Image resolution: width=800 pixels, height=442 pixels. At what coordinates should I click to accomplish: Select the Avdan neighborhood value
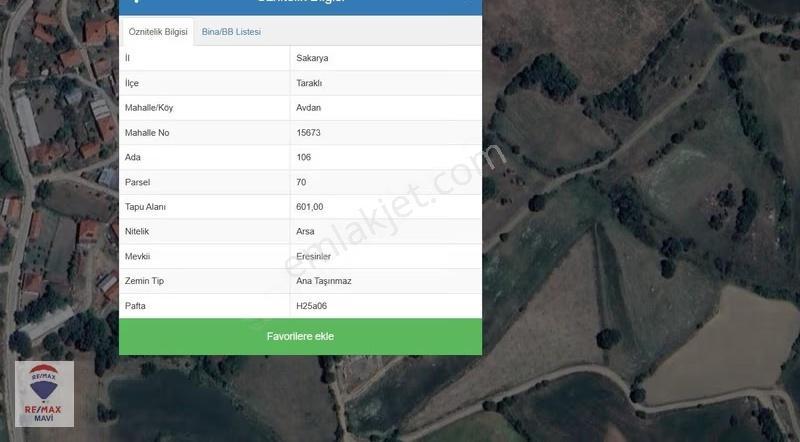tap(309, 108)
